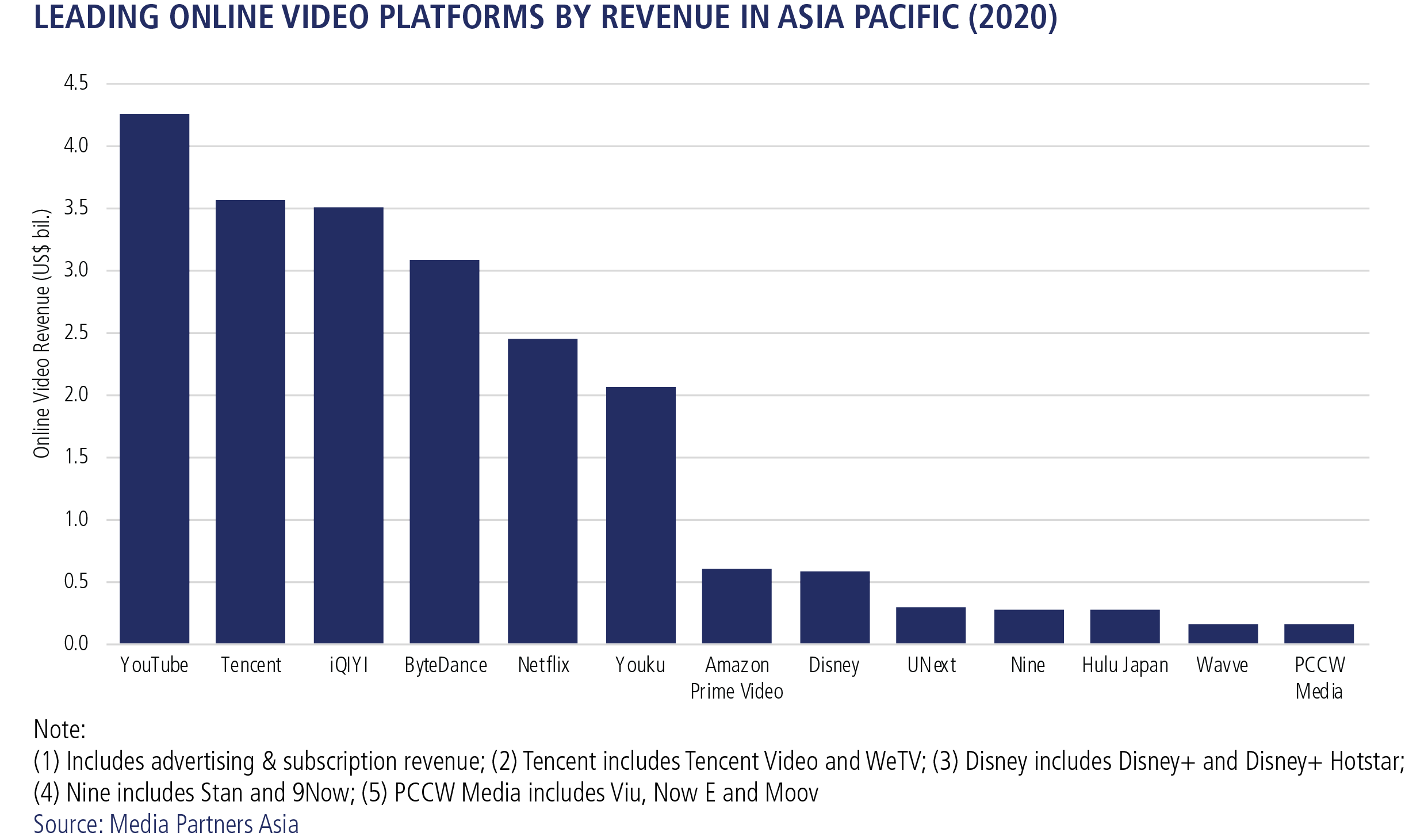Click the YouTube revenue bar
Image resolution: width=1405 pixels, height=840 pixels.
(154, 378)
